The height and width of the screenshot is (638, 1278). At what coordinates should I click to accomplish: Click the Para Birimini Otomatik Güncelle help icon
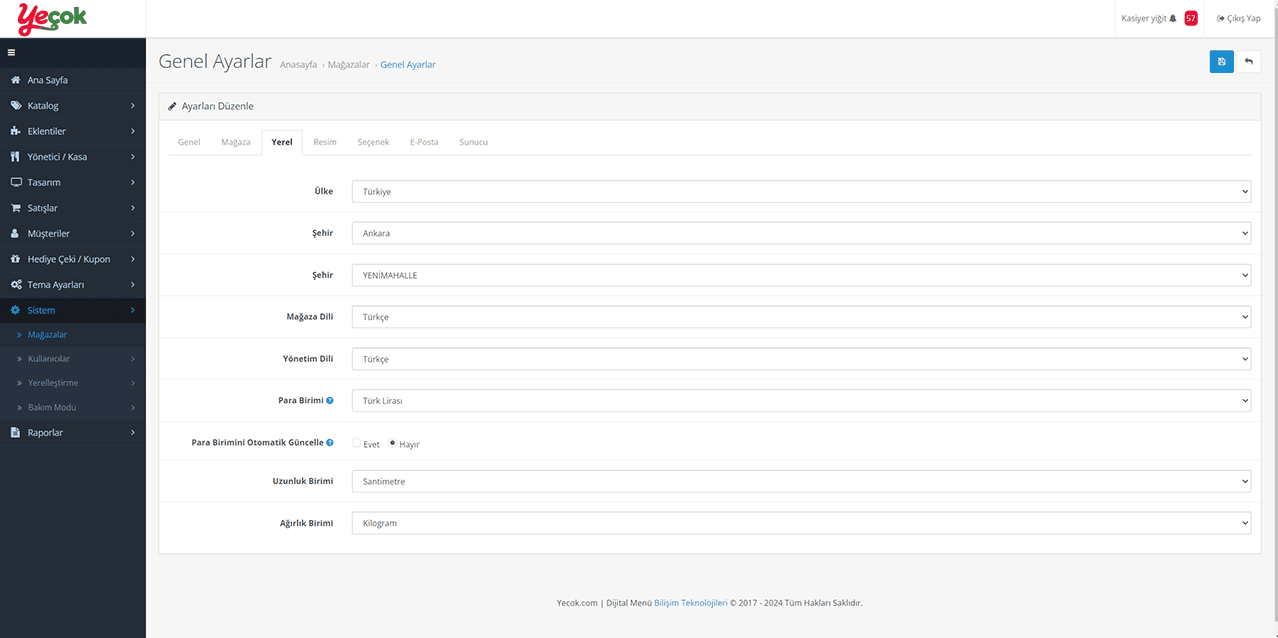click(x=330, y=442)
